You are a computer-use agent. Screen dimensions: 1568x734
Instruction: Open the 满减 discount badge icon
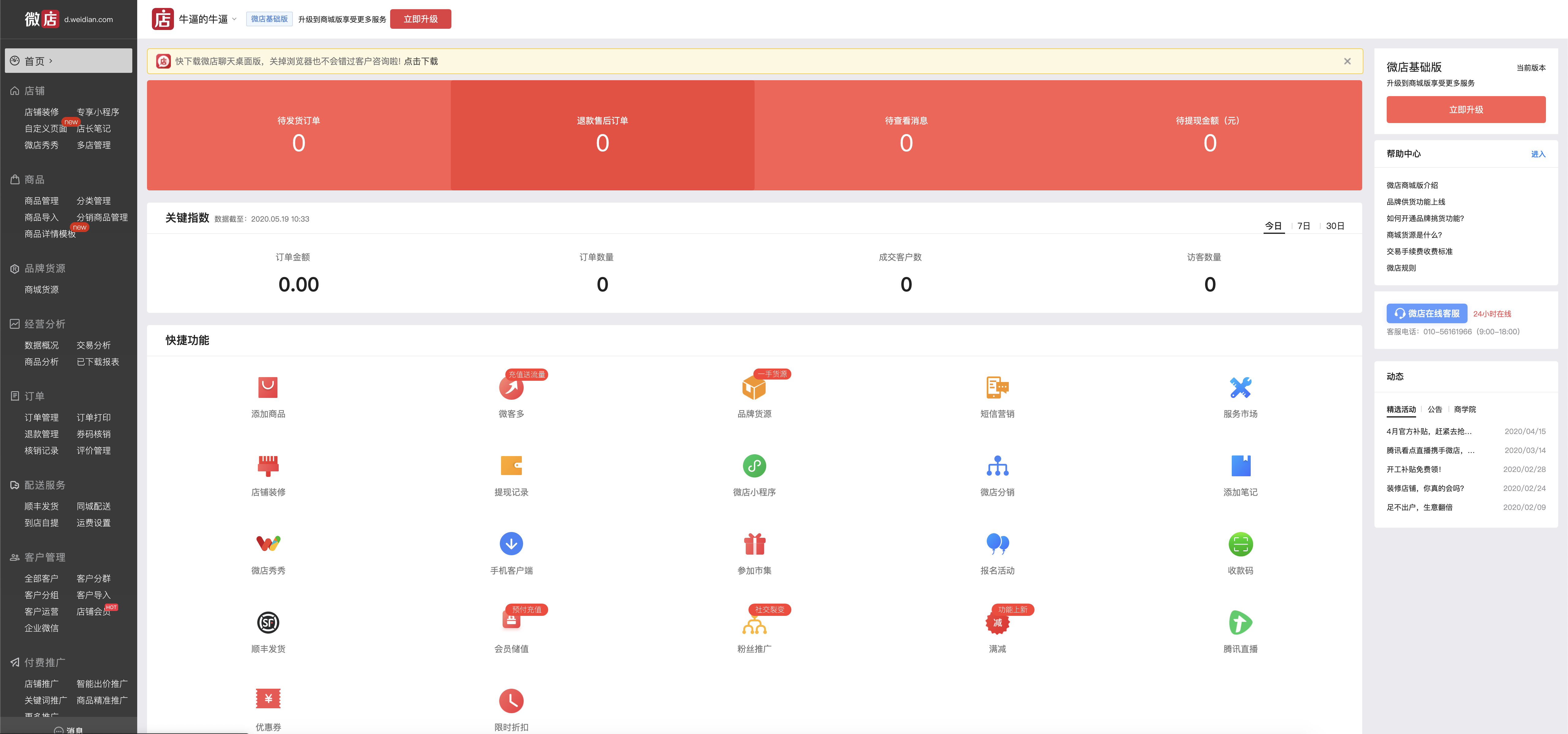click(997, 622)
